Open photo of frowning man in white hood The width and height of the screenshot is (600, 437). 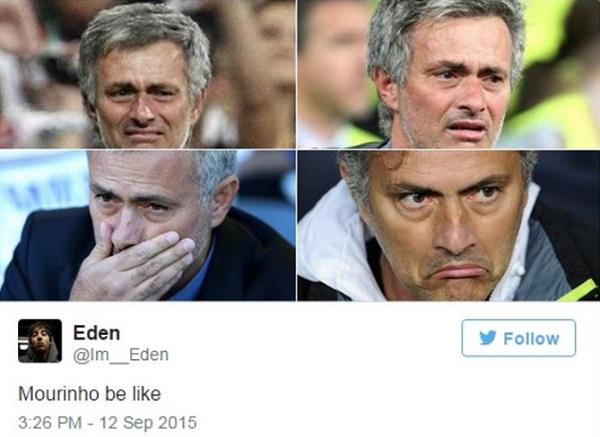point(448,225)
